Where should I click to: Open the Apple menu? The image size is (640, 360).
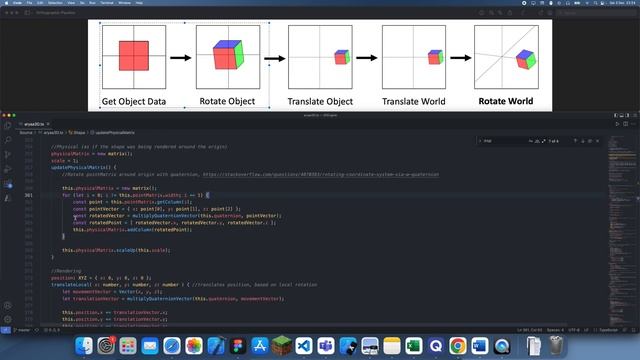[x=6, y=3]
